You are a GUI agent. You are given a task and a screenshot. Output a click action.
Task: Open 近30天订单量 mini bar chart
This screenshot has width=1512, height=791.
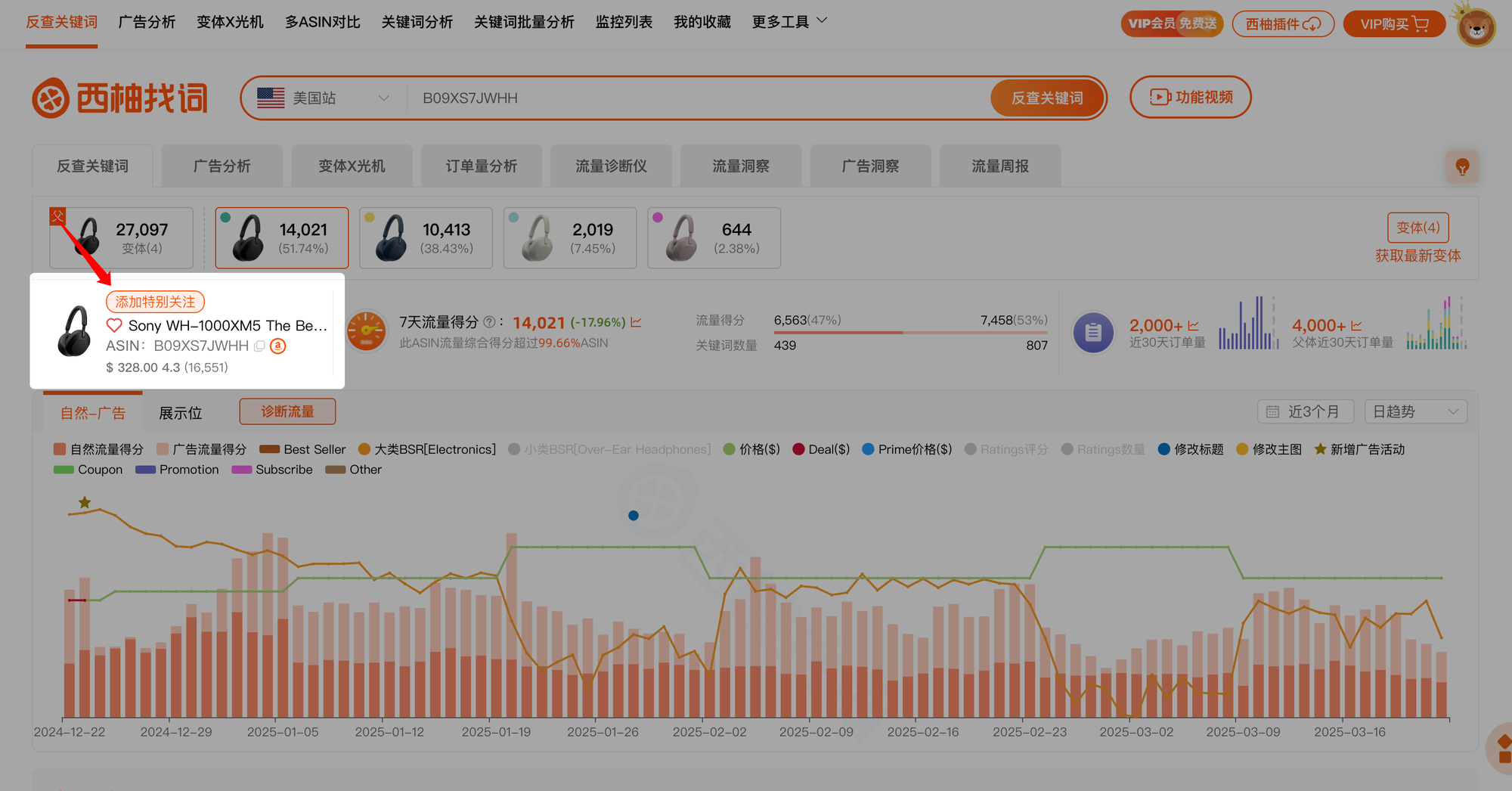point(1248,323)
